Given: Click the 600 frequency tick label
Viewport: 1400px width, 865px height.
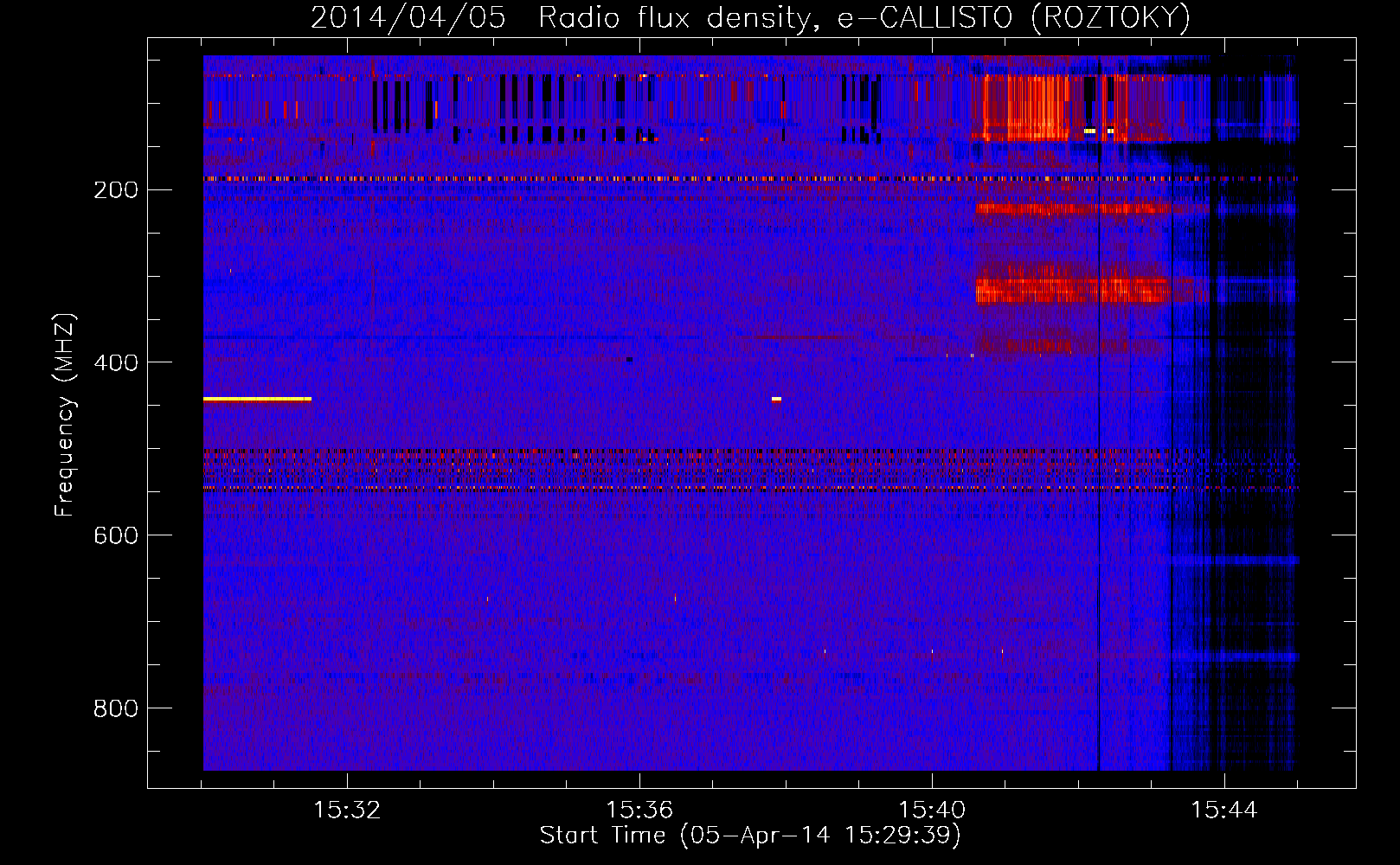Looking at the screenshot, I should pyautogui.click(x=116, y=536).
